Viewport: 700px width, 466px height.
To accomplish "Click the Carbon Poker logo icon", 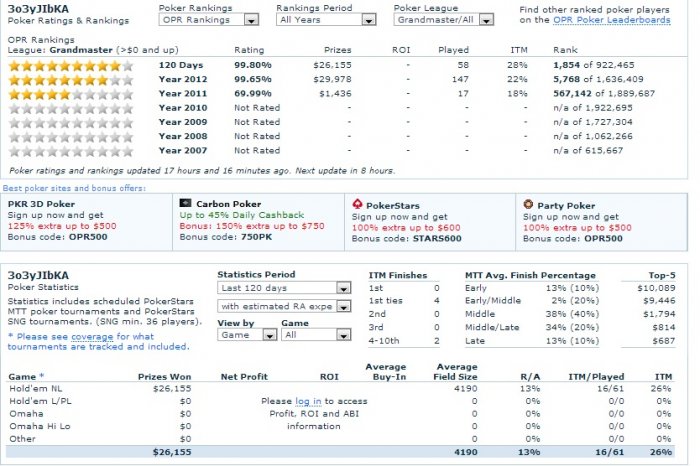I will [x=185, y=204].
